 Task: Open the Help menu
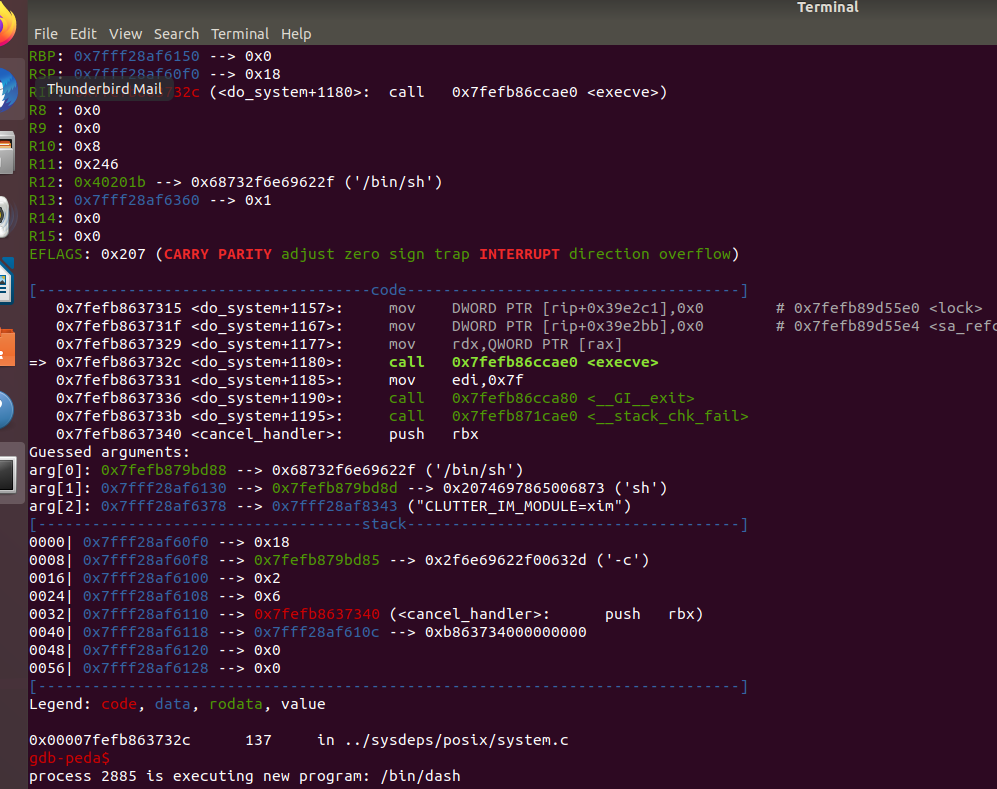tap(296, 34)
